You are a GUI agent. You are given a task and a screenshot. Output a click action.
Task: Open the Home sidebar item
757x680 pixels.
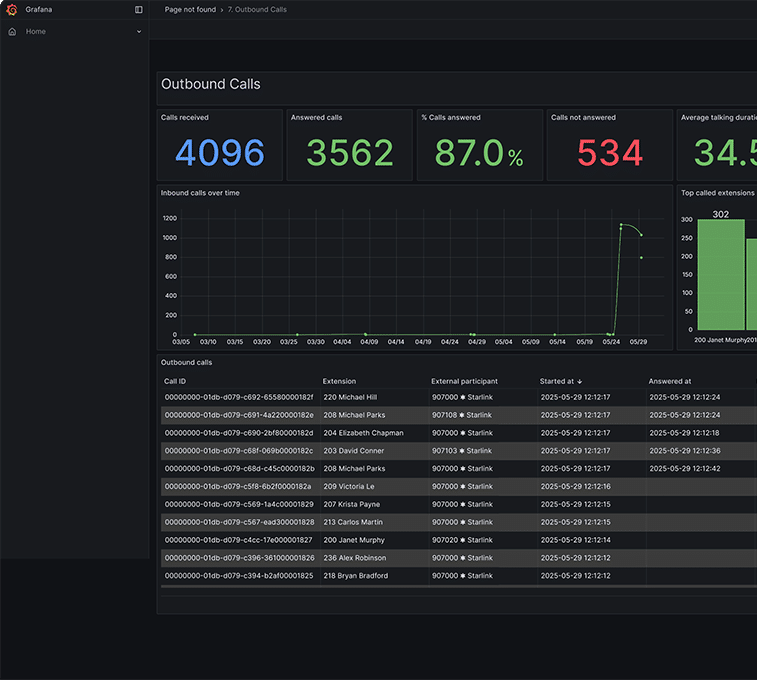pyautogui.click(x=36, y=31)
